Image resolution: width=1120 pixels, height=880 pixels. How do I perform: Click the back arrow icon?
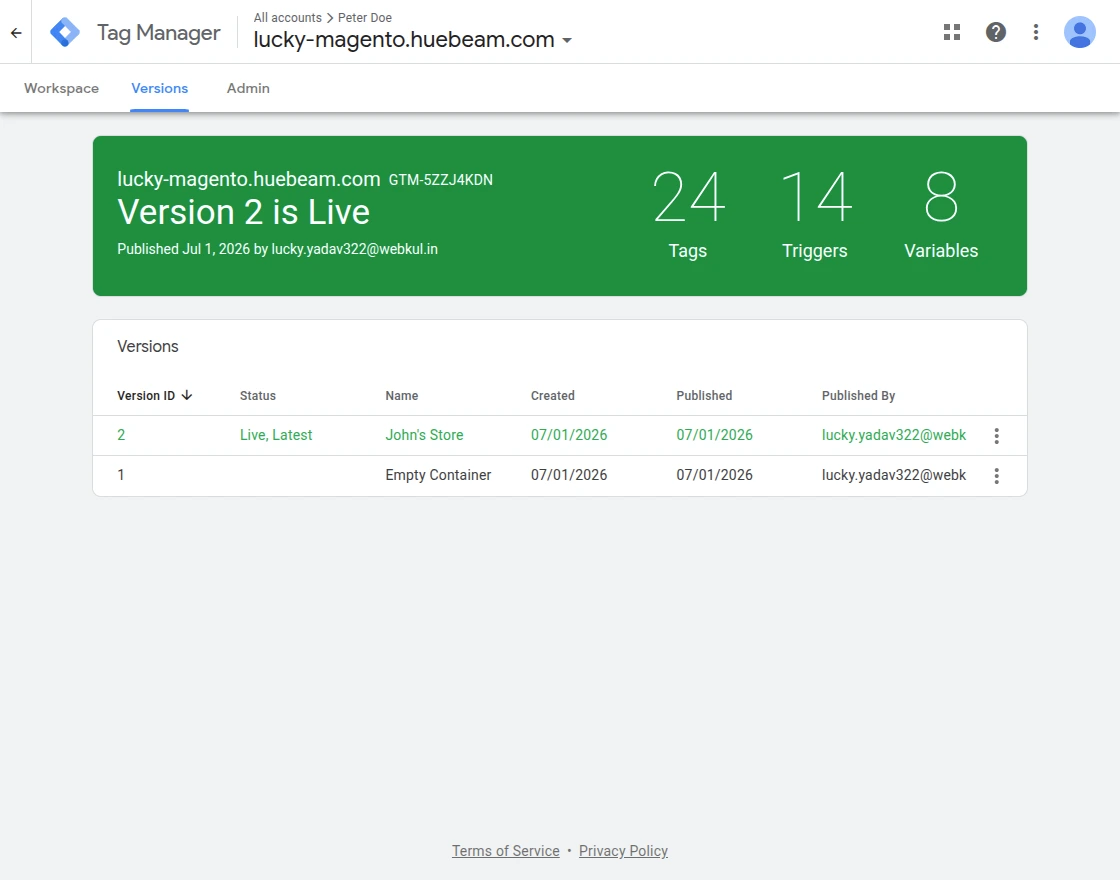16,32
